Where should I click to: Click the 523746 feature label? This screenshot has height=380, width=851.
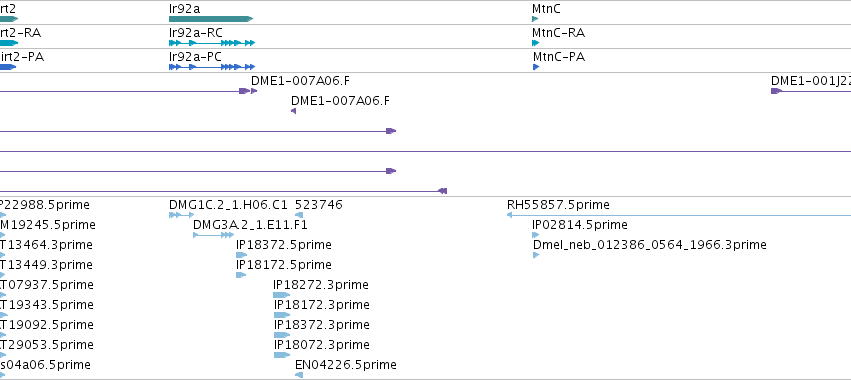(319, 205)
